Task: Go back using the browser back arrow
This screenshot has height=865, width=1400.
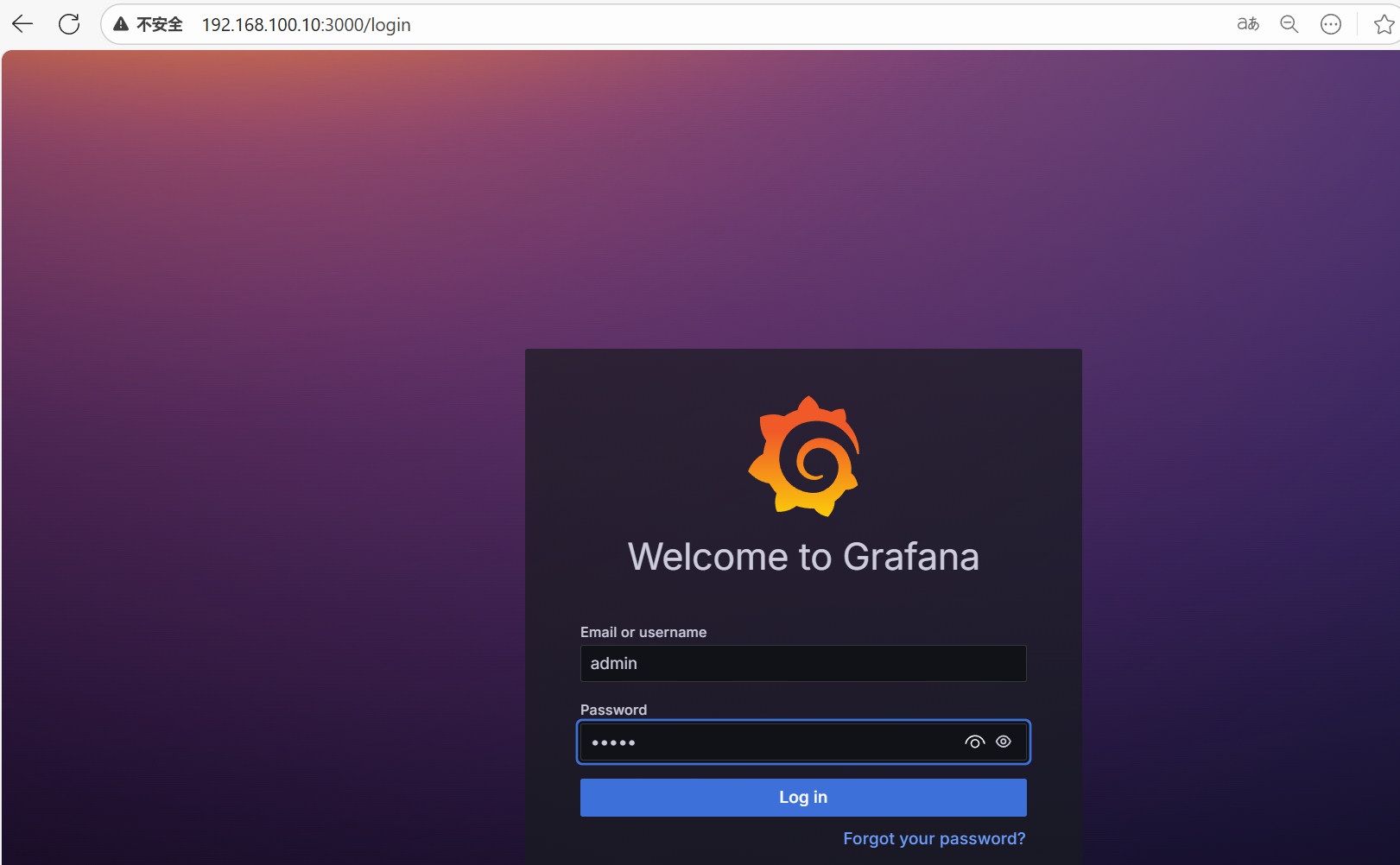Action: pos(22,24)
